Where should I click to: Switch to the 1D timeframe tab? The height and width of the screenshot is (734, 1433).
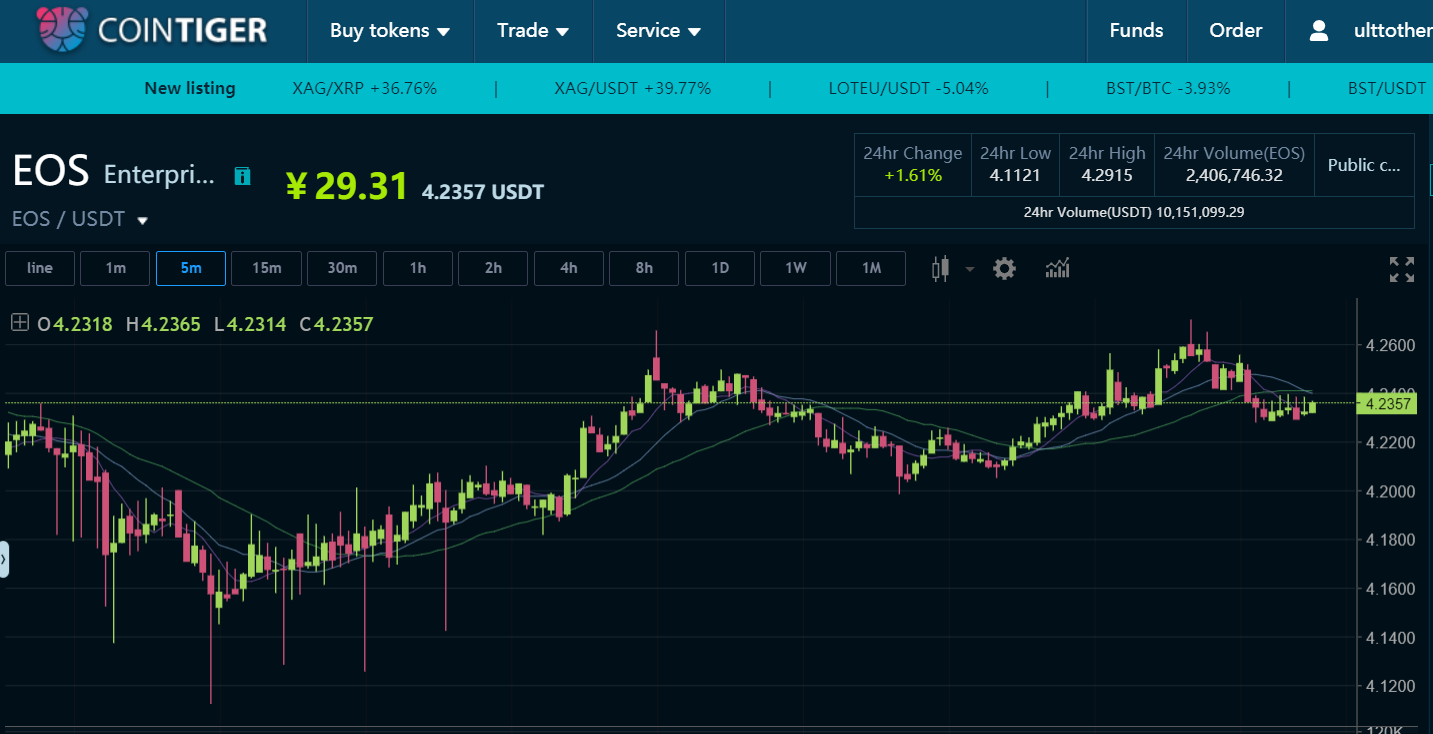click(719, 268)
